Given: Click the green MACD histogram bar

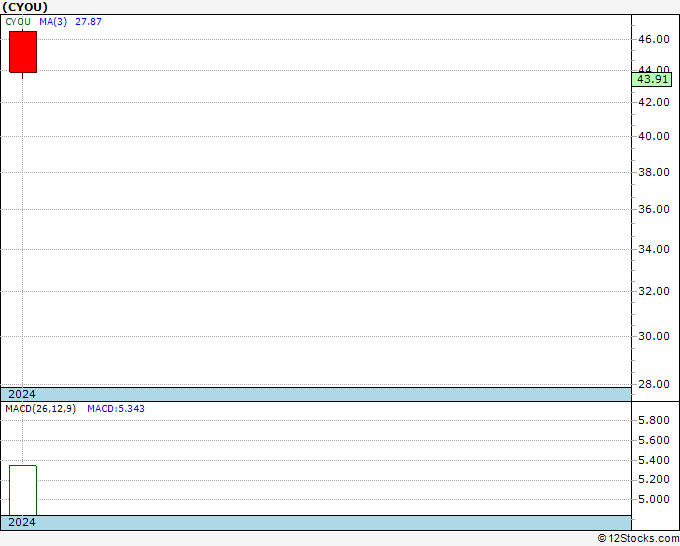Looking at the screenshot, I should [23, 490].
